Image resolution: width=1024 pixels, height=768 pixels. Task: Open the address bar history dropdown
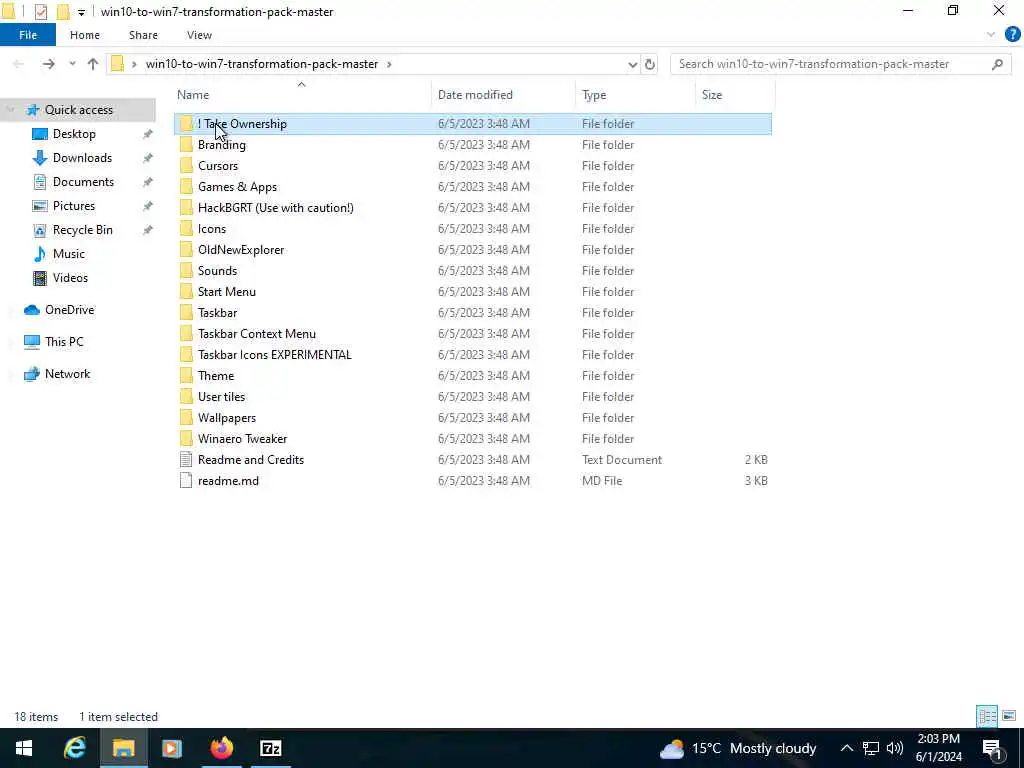click(632, 64)
